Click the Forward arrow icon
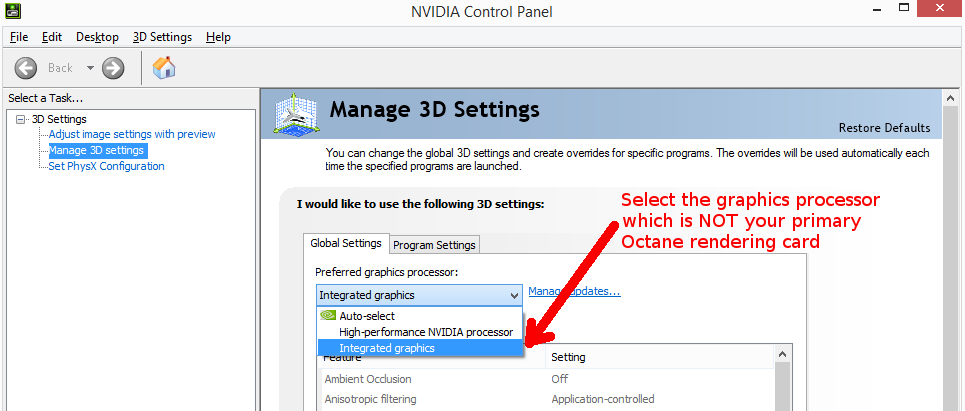Screen dimensions: 965x411 point(113,68)
